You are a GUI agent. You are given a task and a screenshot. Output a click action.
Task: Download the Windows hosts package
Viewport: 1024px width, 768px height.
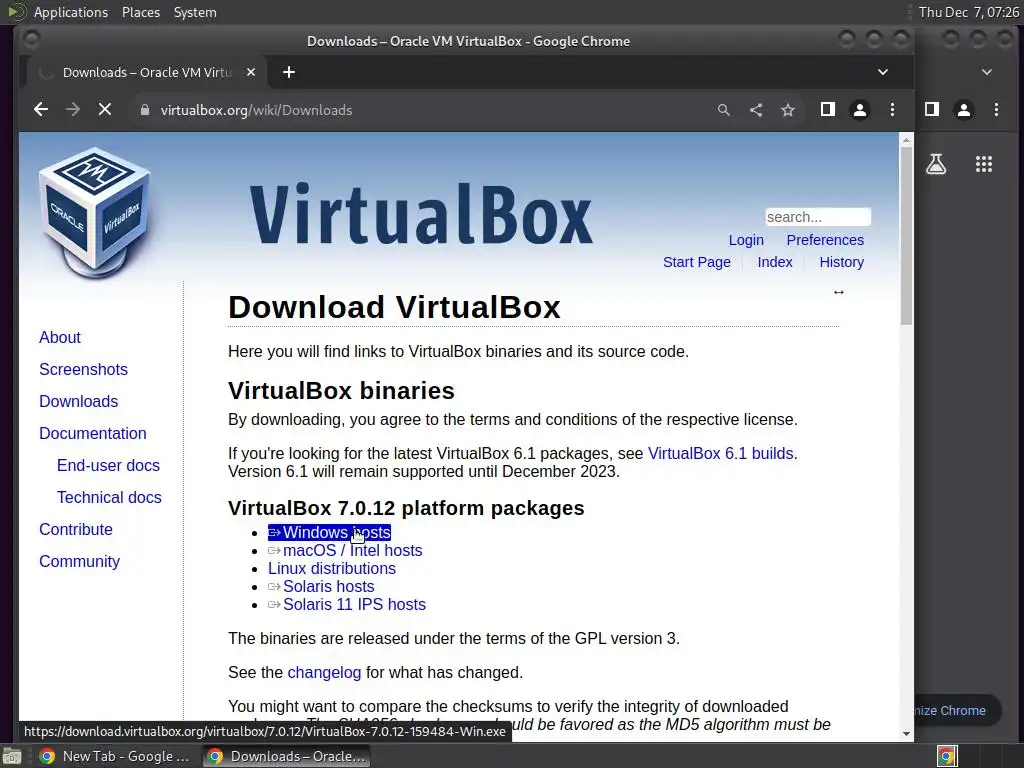tap(329, 533)
